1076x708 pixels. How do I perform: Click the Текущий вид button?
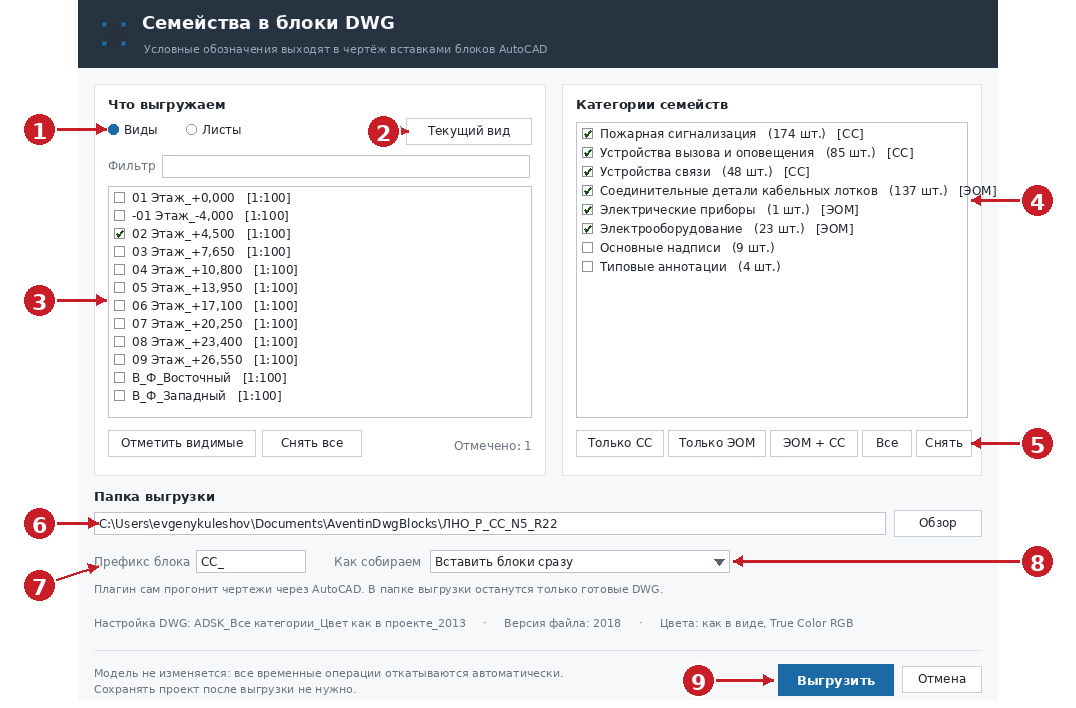click(469, 131)
